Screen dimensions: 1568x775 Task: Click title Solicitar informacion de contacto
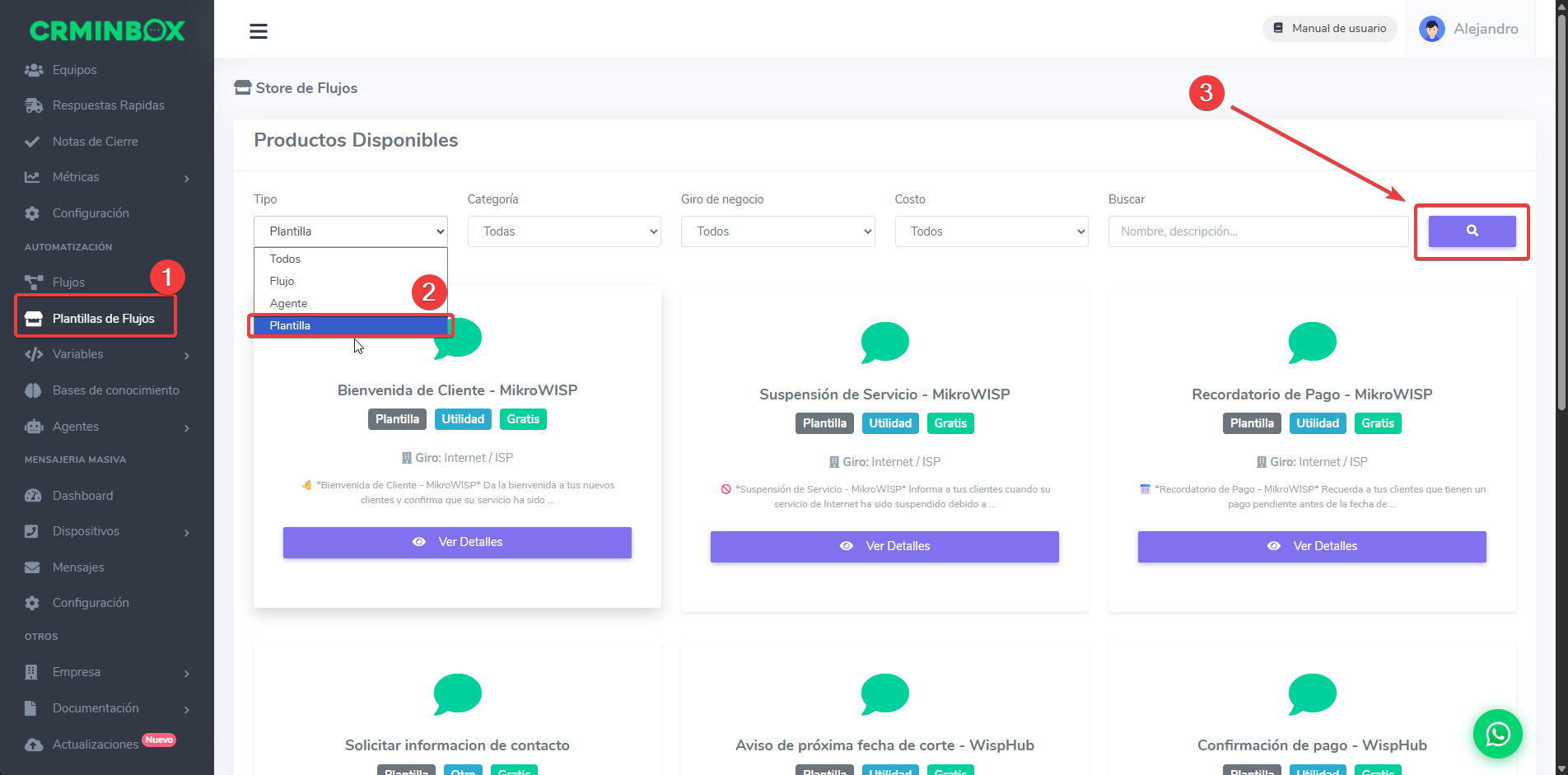[457, 745]
